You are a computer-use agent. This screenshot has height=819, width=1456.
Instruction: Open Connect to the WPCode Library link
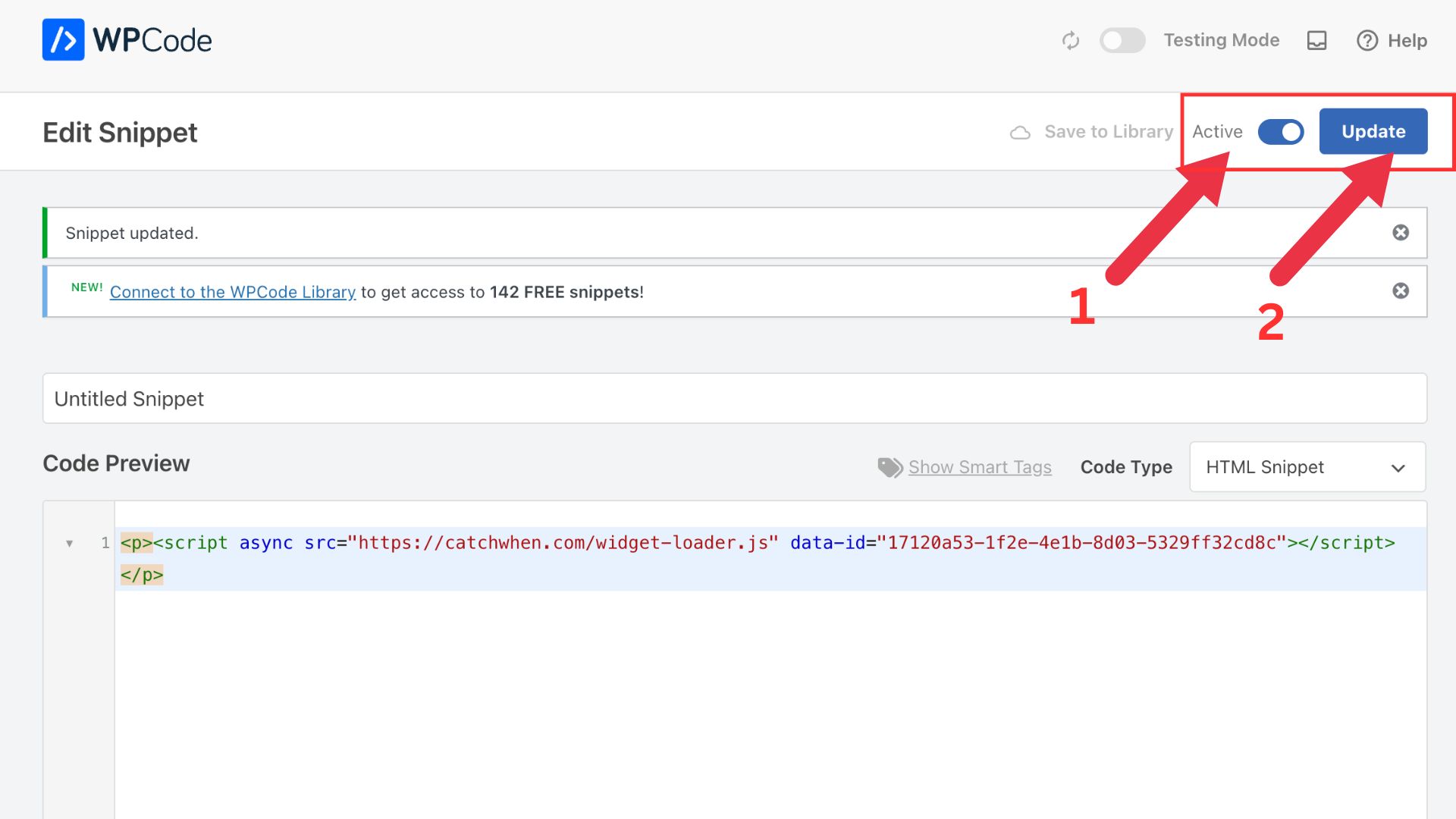233,292
